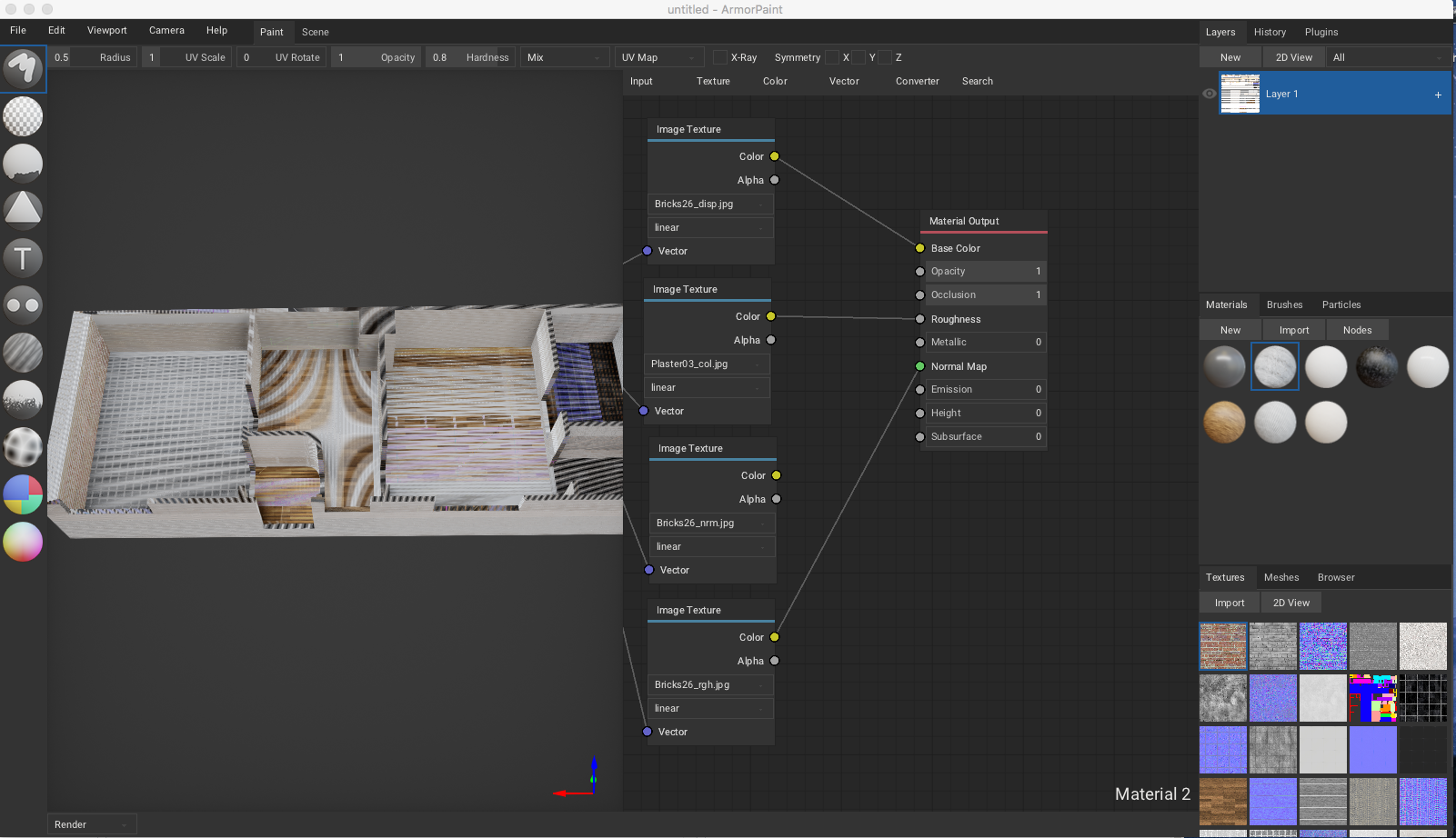Select the Decal tool
This screenshot has height=838, width=1456.
pos(22,209)
